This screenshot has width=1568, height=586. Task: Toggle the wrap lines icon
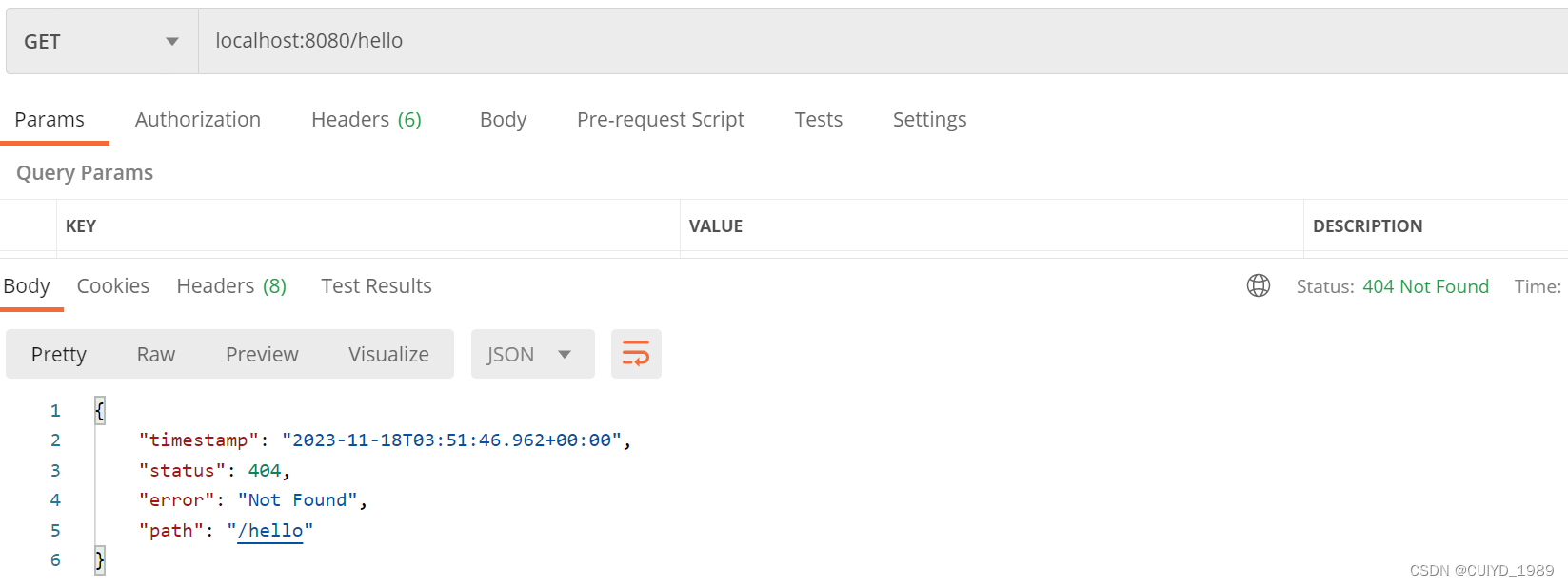[x=636, y=354]
